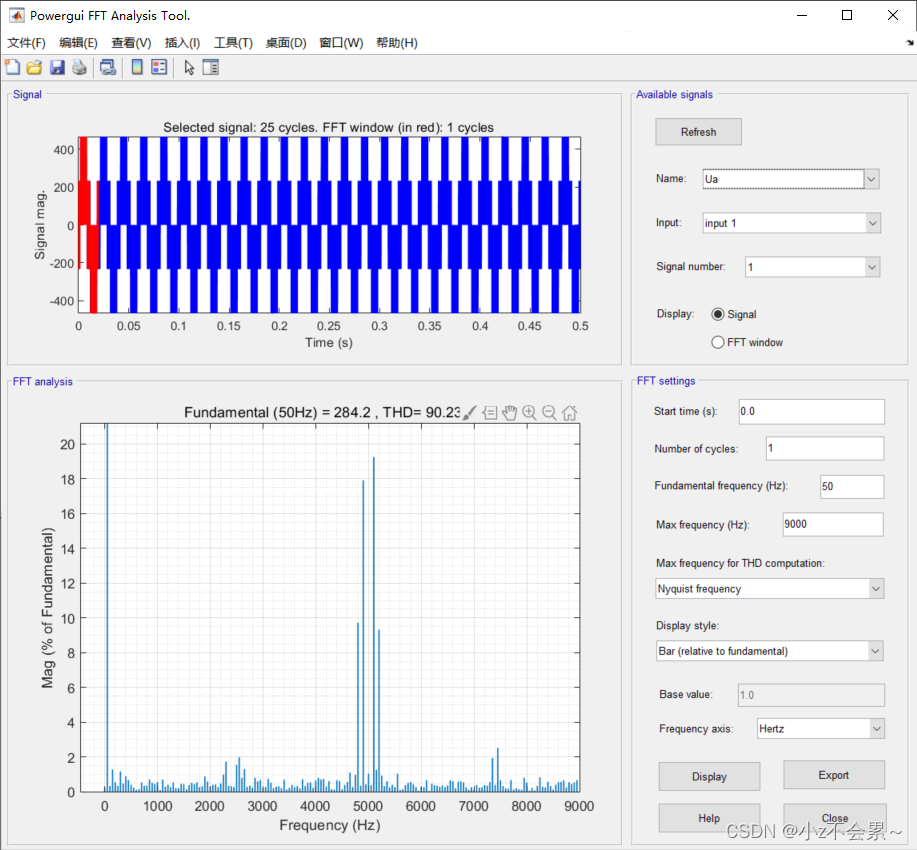Click the data tips icon on FFT plot
The width and height of the screenshot is (917, 850).
click(x=489, y=412)
